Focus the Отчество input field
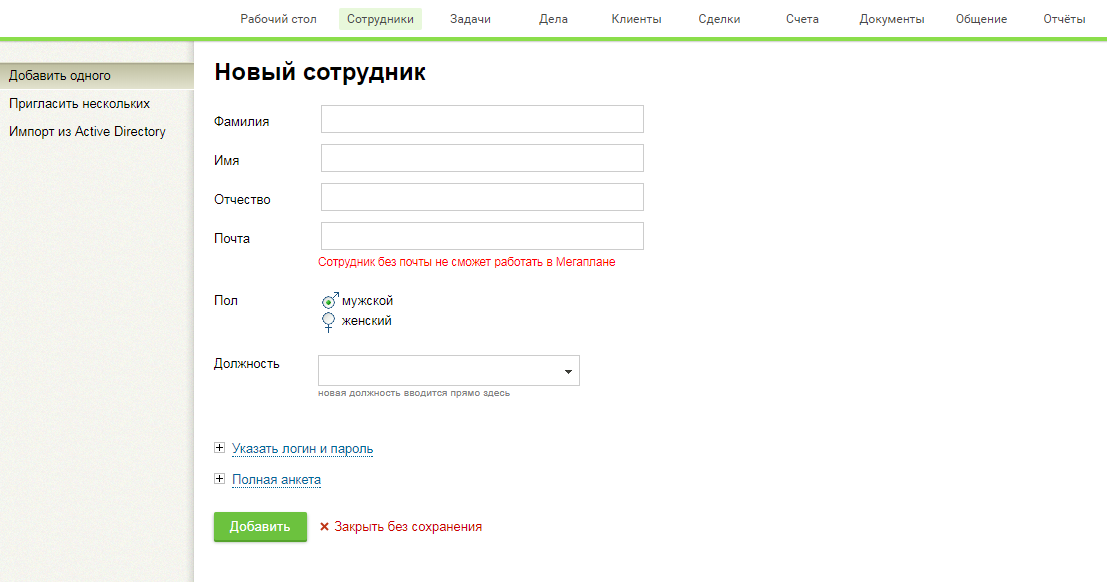Screen dimensions: 1107x582 pyautogui.click(x=482, y=197)
